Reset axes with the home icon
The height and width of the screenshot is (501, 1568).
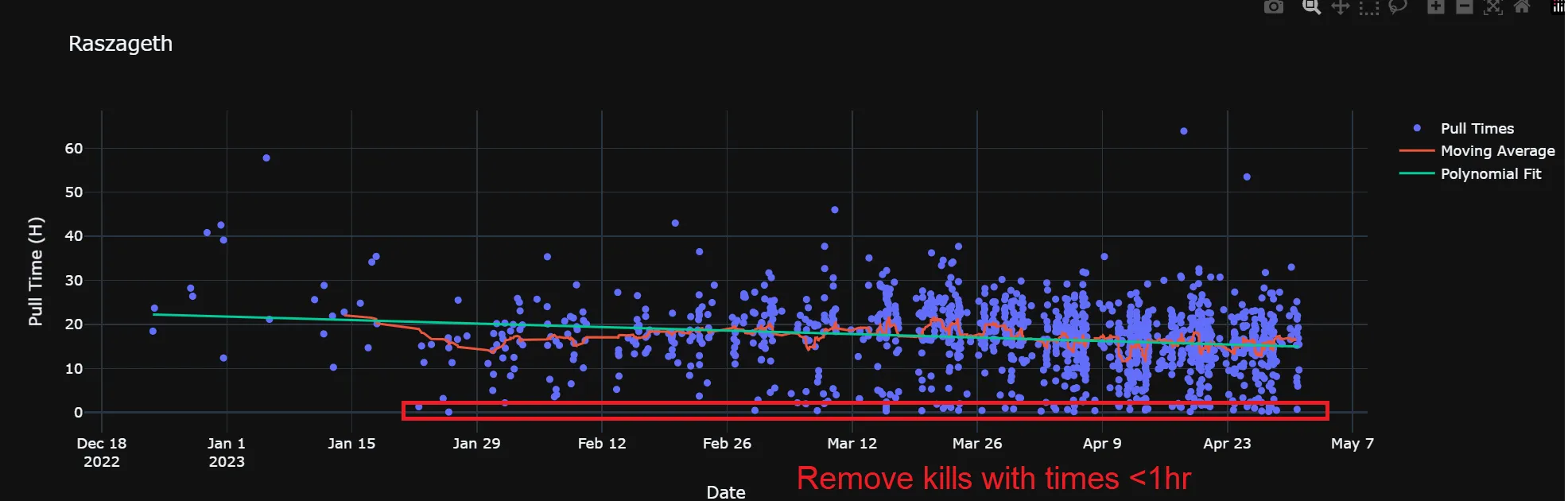click(x=1521, y=7)
